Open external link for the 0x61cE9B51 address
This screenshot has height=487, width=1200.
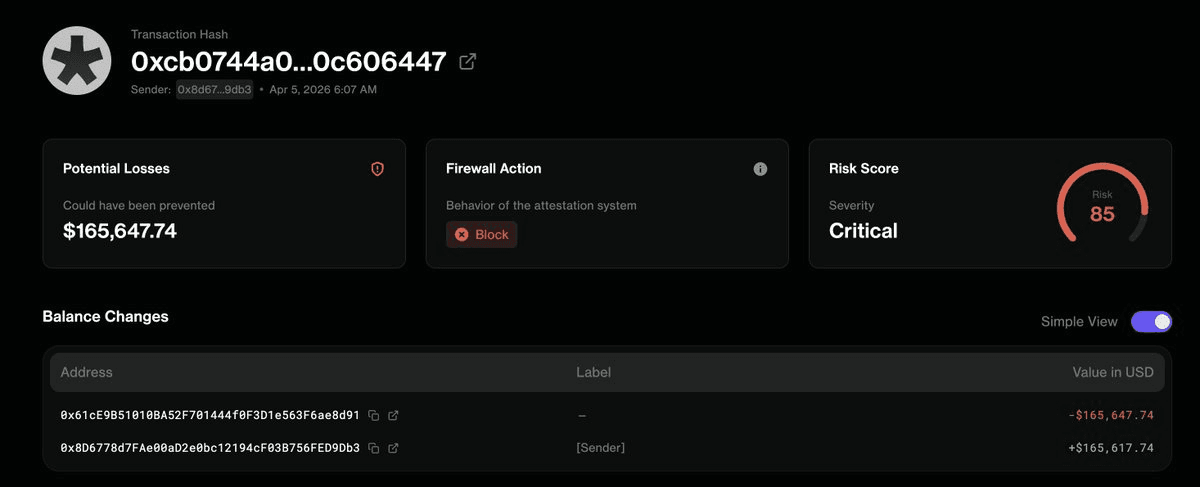point(393,415)
